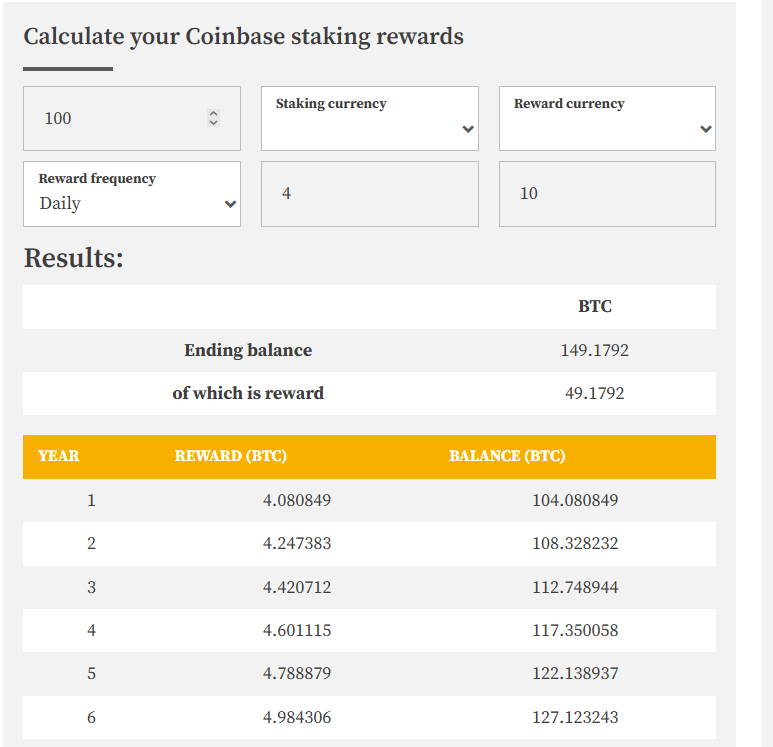
Task: Click year 6 balance 127.123243
Action: pyautogui.click(x=575, y=717)
